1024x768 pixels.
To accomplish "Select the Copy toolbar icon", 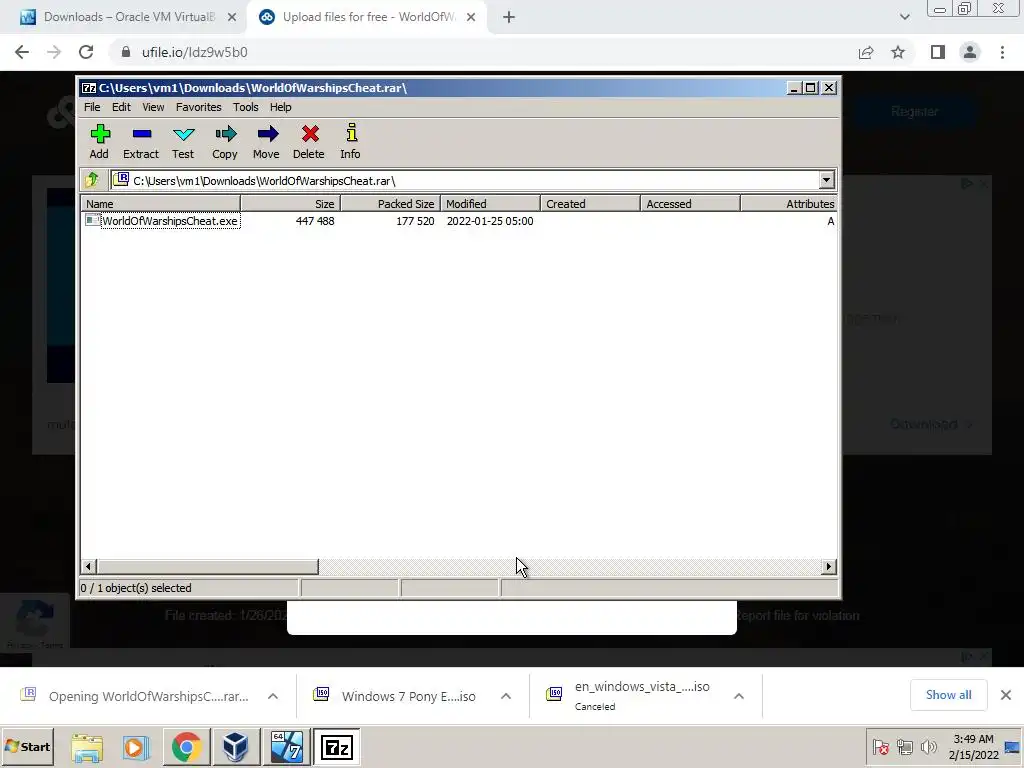I will pos(225,141).
